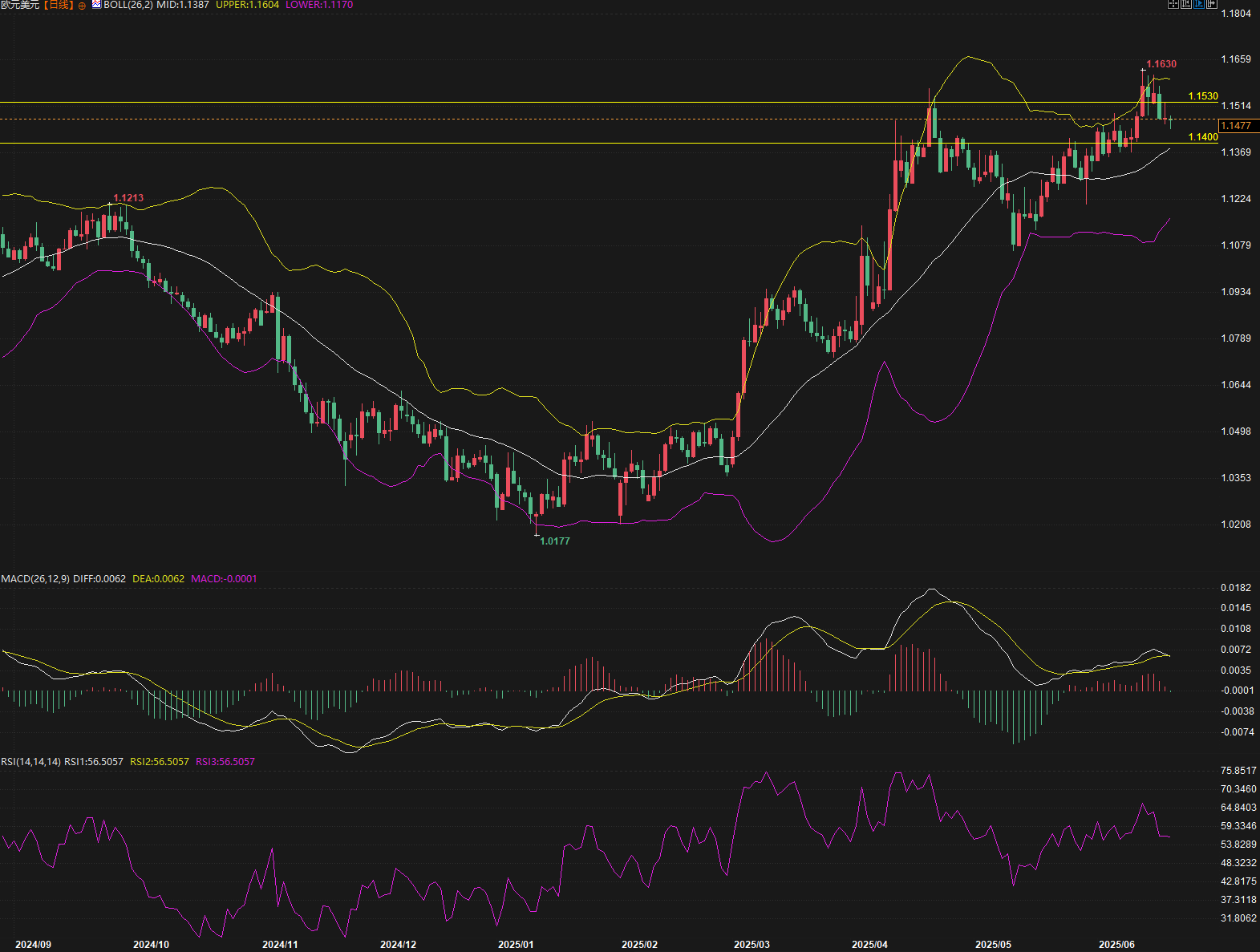Image resolution: width=1260 pixels, height=952 pixels.
Task: Click the 1.0208 price axis label
Action: [x=1236, y=525]
